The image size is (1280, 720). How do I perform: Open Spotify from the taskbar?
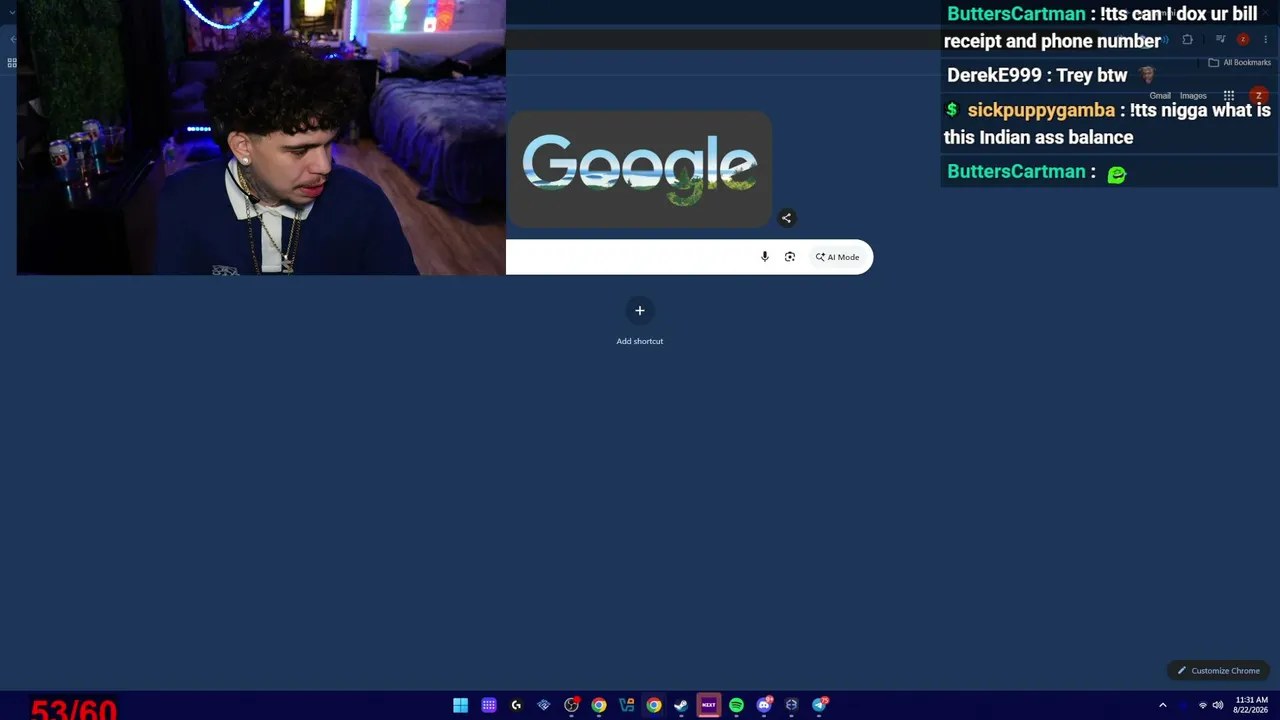pos(736,705)
